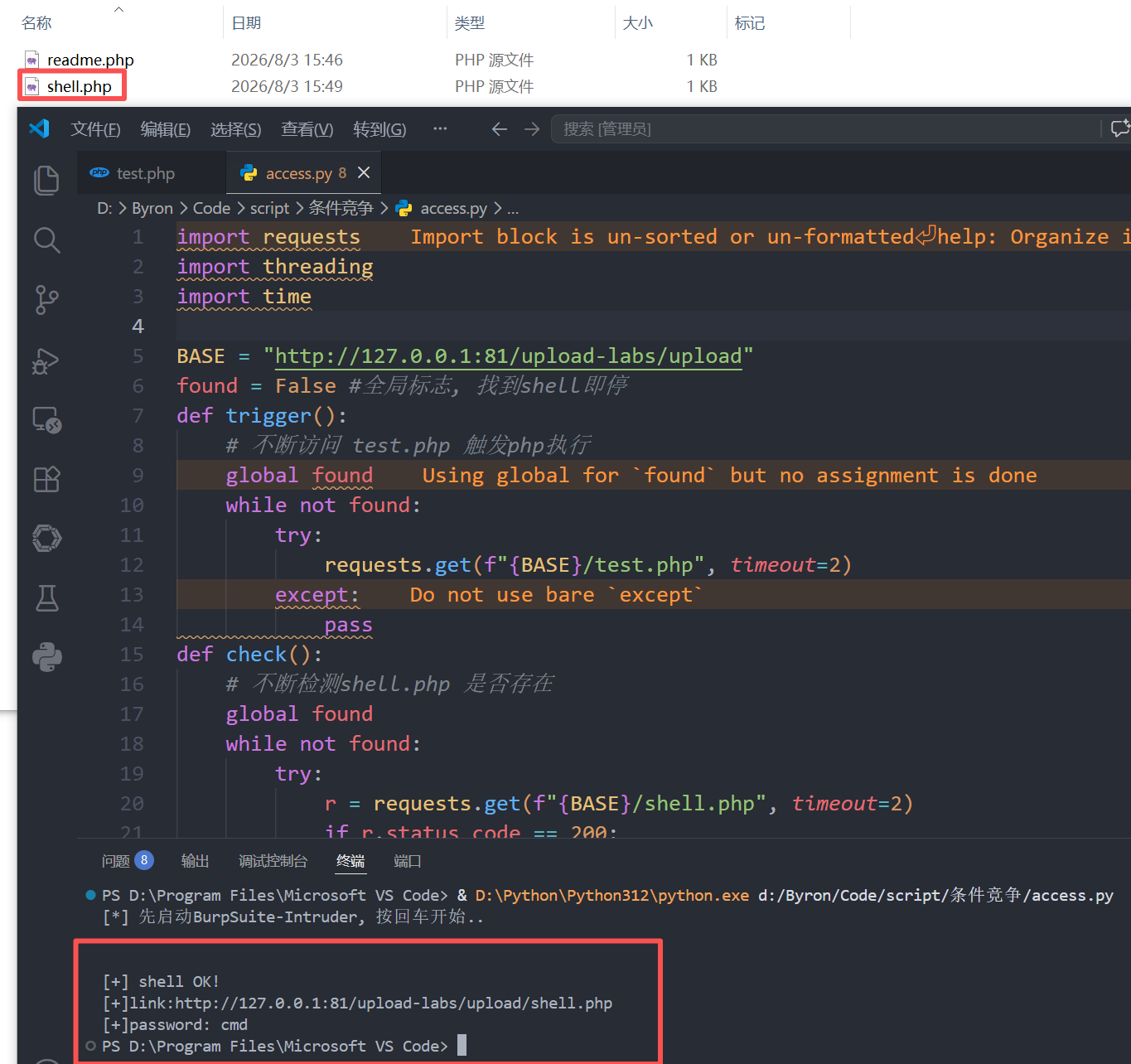1131x1064 pixels.
Task: Open the Source Control view
Action: click(x=46, y=299)
